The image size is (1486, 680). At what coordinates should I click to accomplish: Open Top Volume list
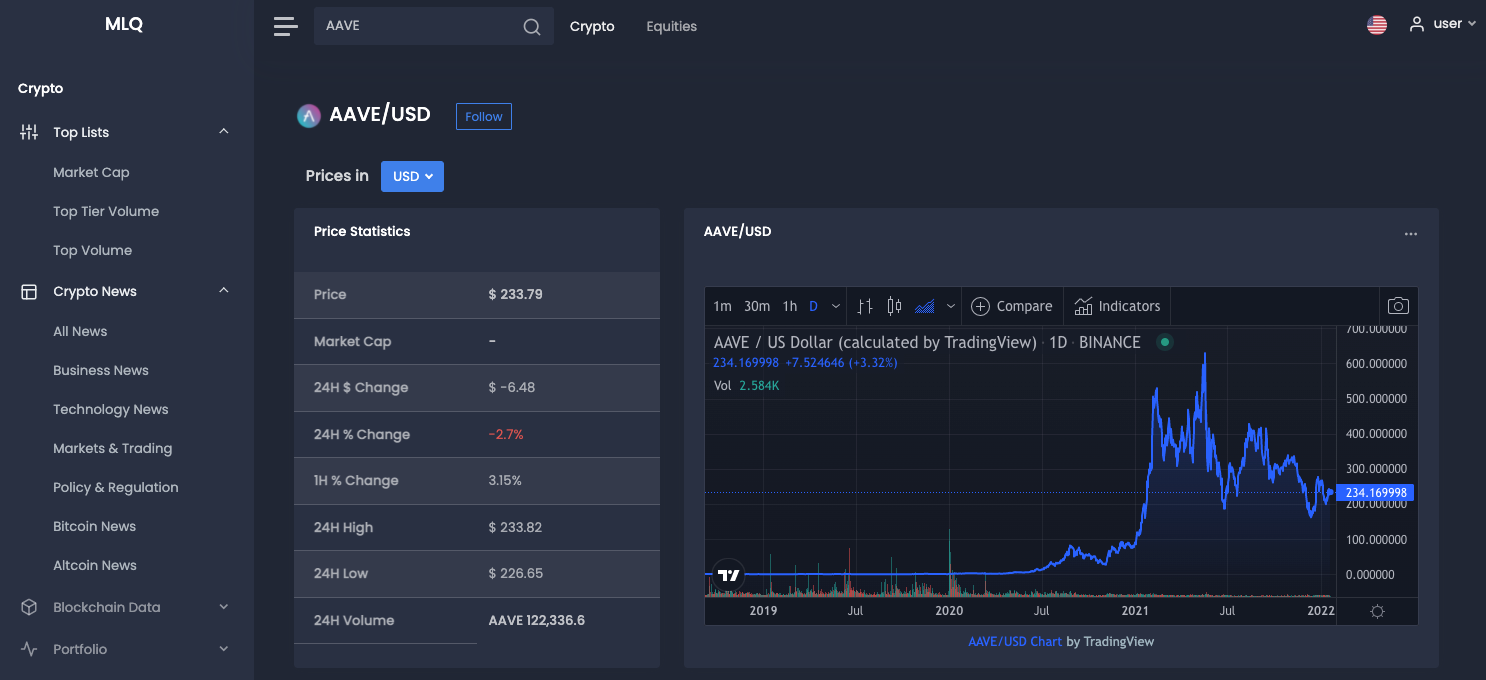pyautogui.click(x=92, y=250)
